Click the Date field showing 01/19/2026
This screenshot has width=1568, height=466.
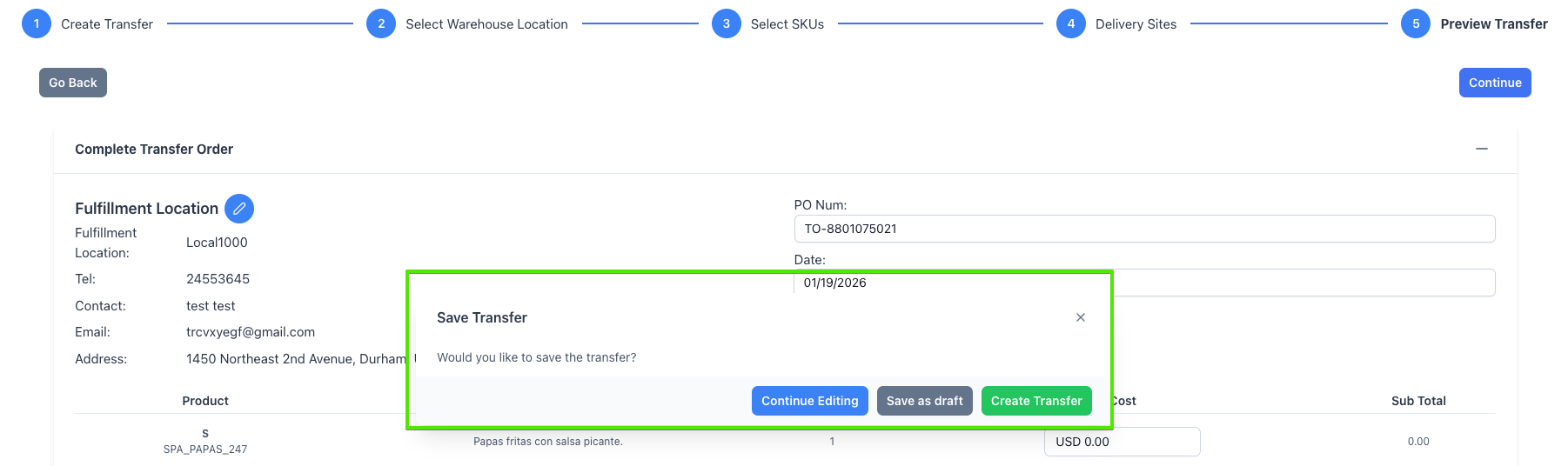(1305, 283)
